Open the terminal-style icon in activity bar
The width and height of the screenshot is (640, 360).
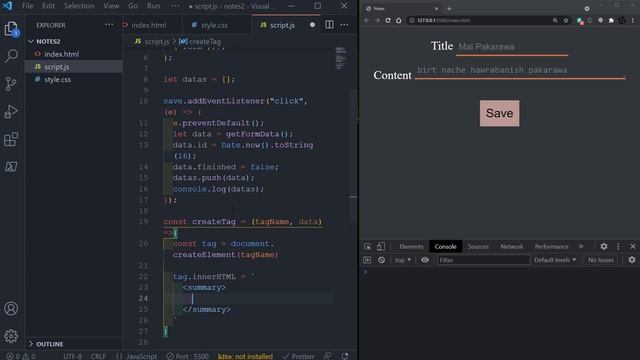[x=11, y=167]
